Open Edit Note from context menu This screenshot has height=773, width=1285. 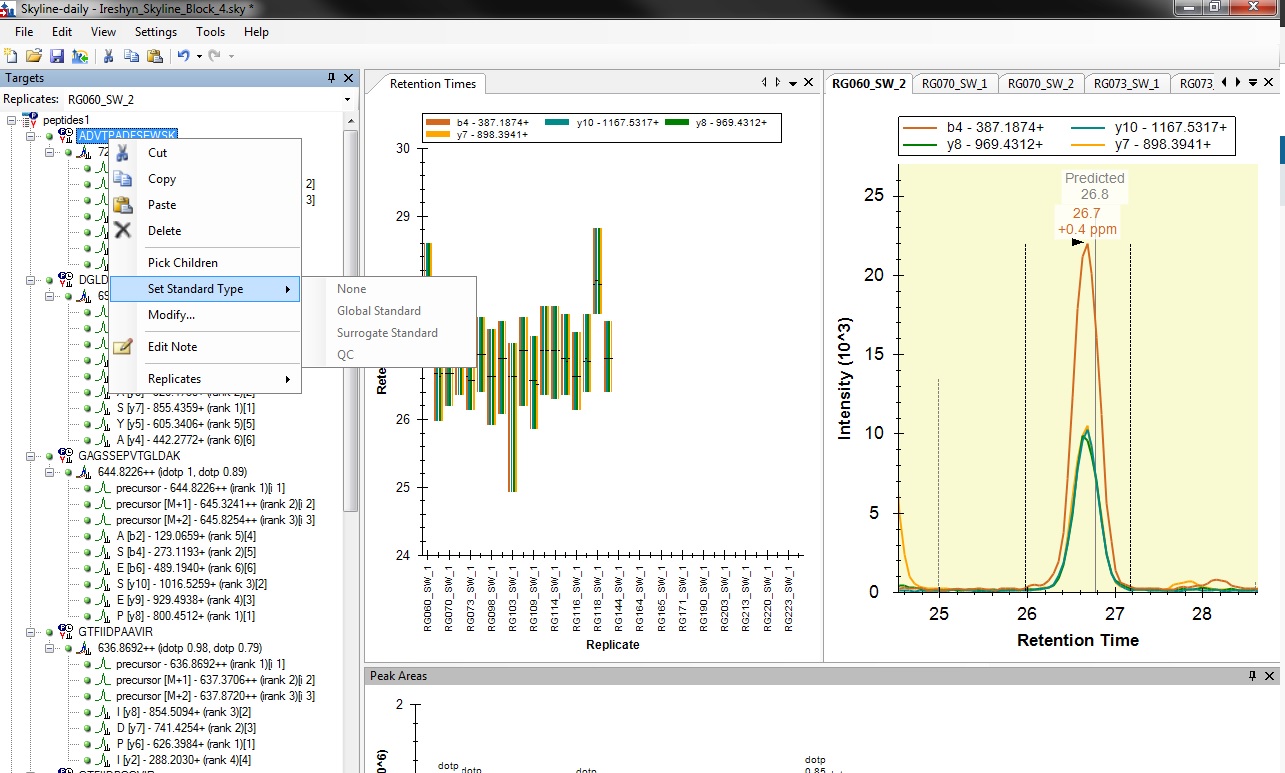(172, 347)
